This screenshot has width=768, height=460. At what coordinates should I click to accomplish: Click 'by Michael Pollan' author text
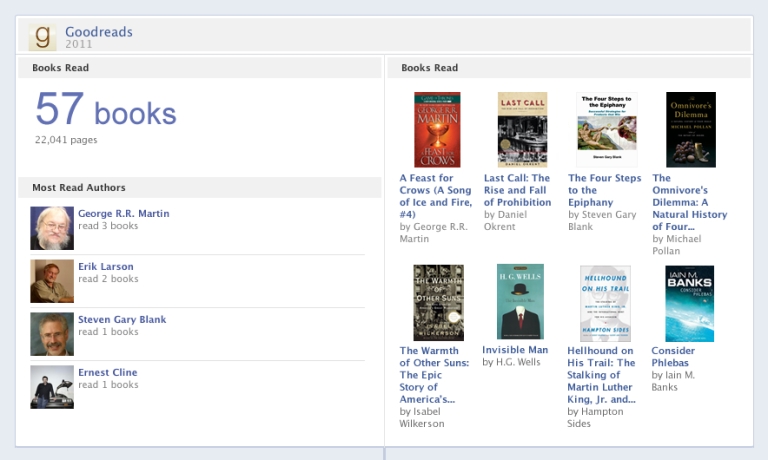click(x=676, y=244)
